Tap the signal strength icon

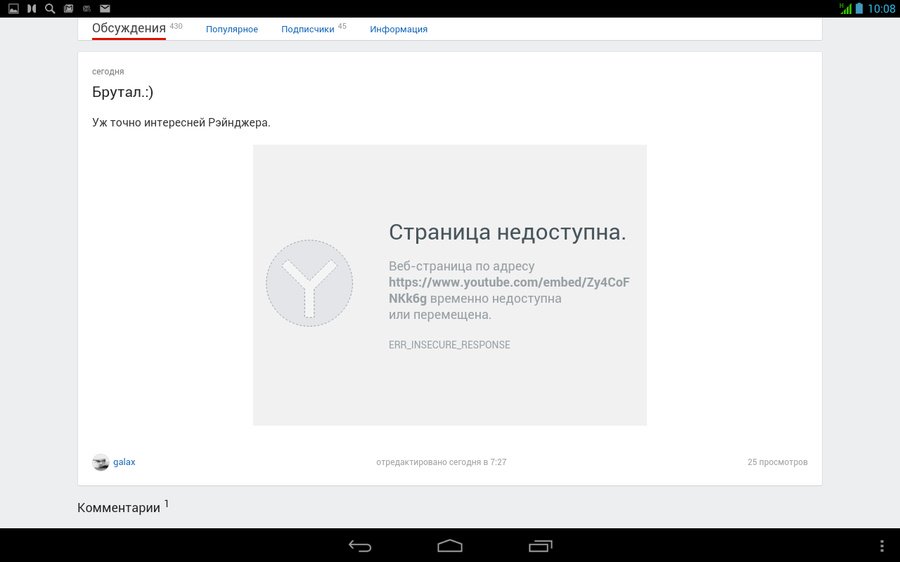click(845, 9)
